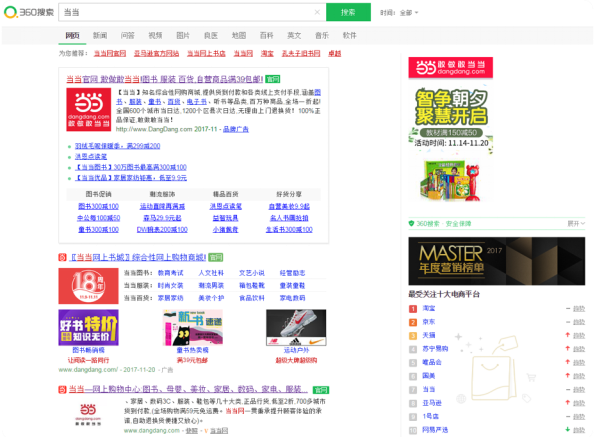Click 图书300减100 link
The height and width of the screenshot is (438, 595).
click(98, 206)
